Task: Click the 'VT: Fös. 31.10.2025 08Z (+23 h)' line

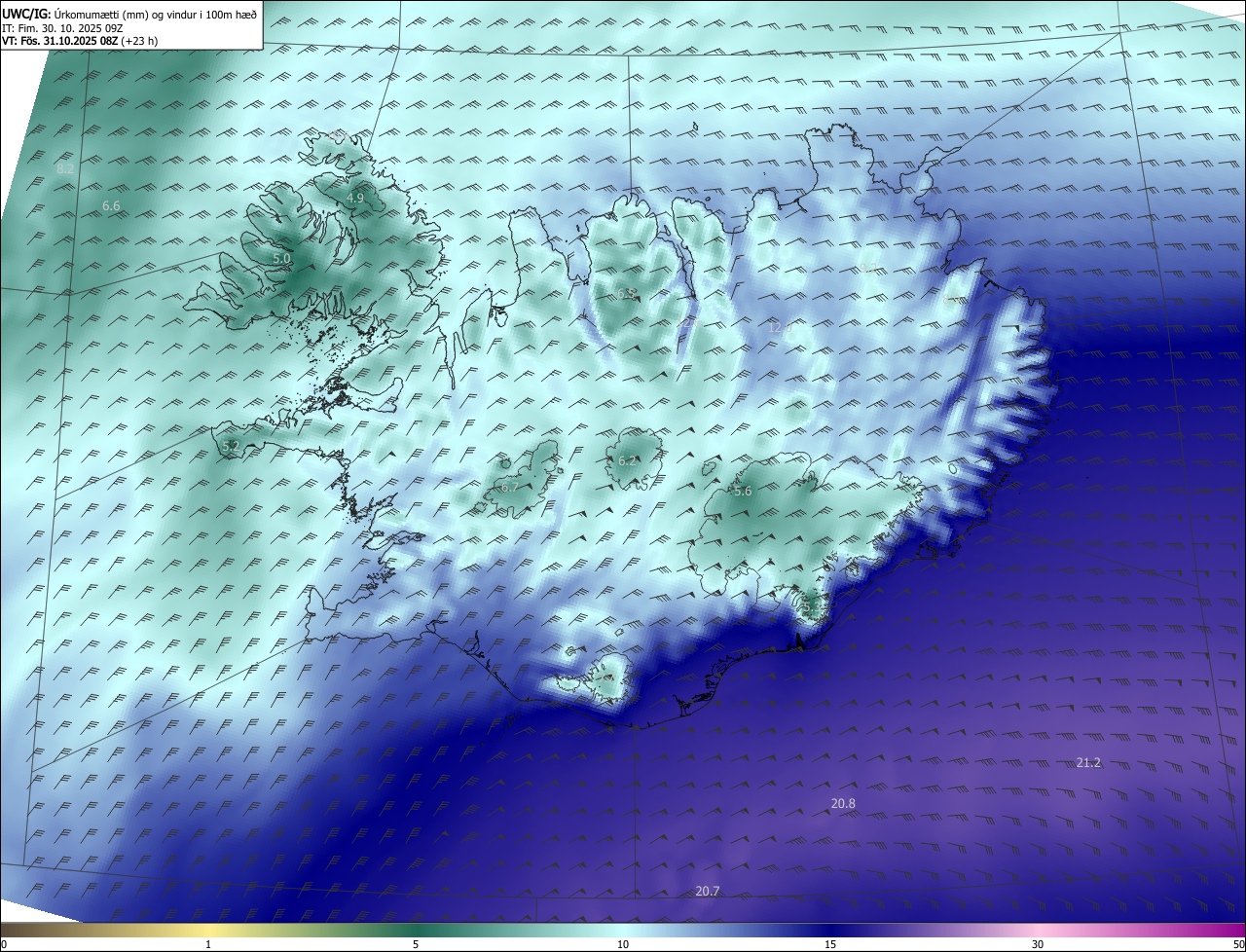Action: [x=80, y=41]
